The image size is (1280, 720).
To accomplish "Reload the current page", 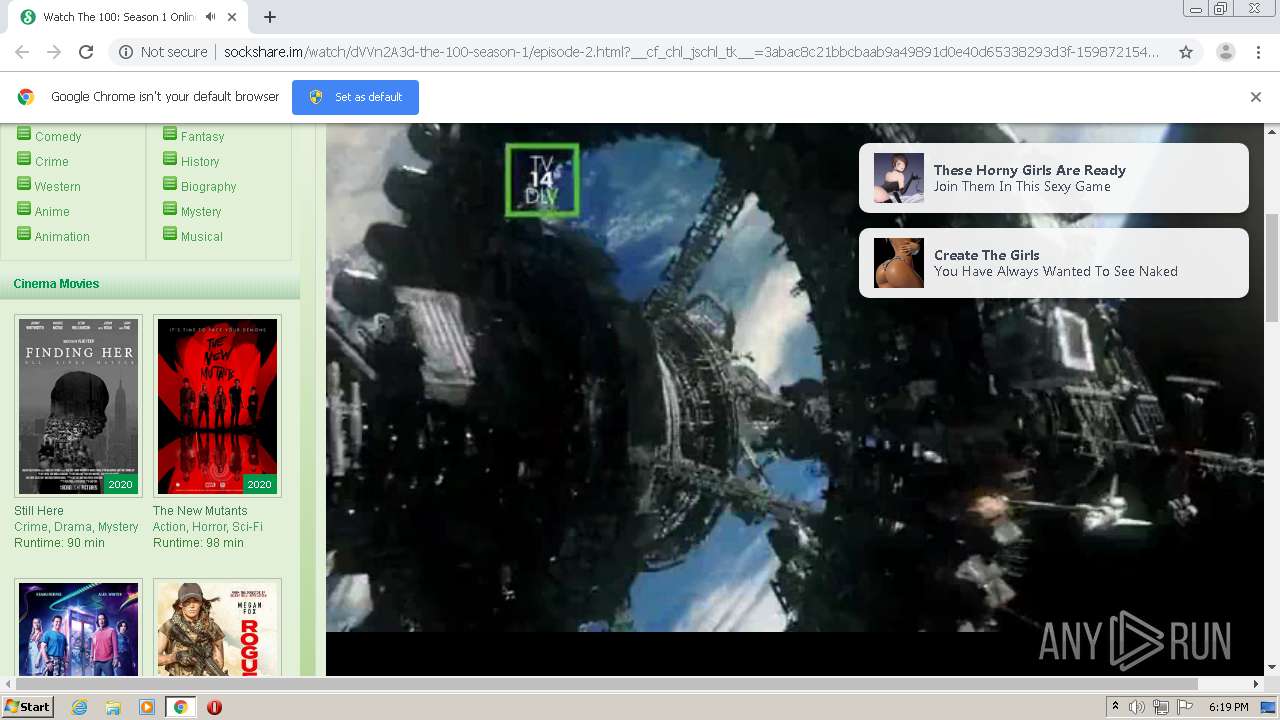I will pos(86,52).
